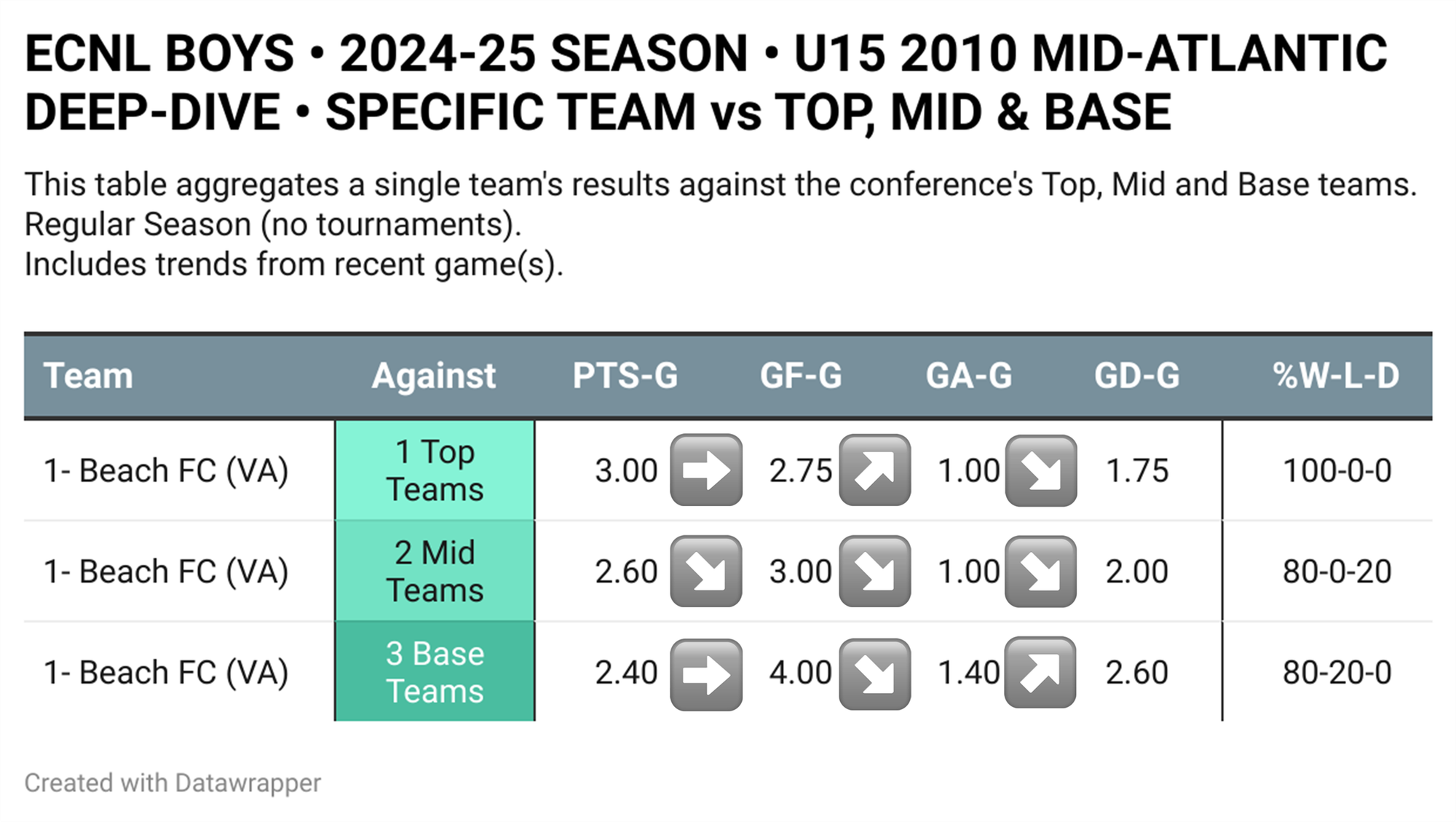Click the up-right arrow beside GA-G 1.40
Viewport: 1456px width, 822px height.
click(x=1040, y=673)
